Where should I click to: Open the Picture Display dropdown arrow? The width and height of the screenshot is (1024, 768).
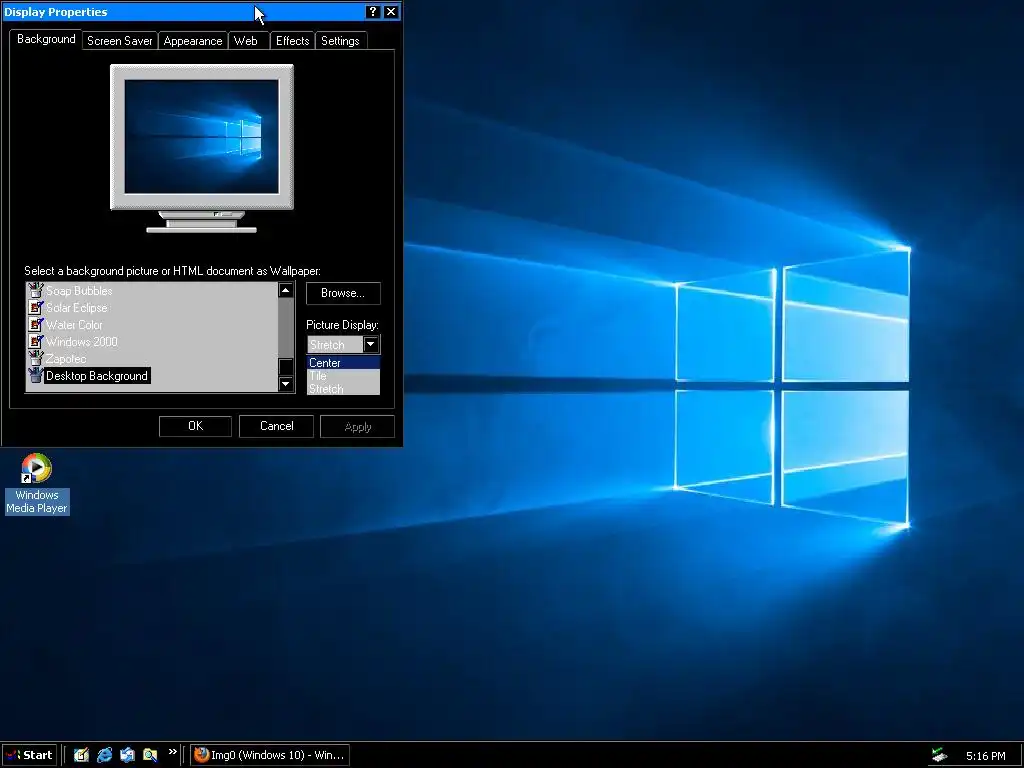pyautogui.click(x=370, y=344)
